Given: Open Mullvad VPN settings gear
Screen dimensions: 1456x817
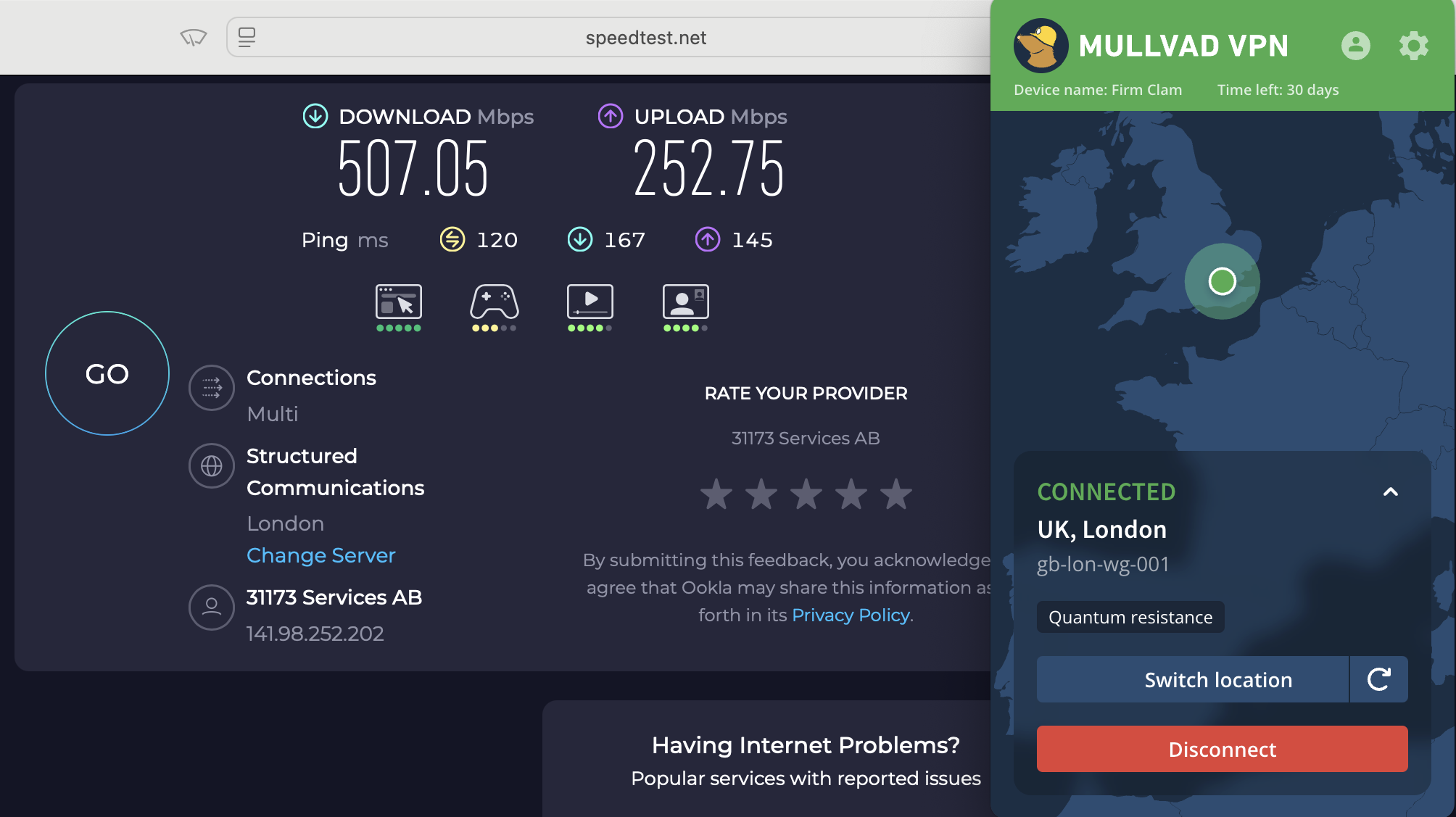Looking at the screenshot, I should (x=1413, y=46).
